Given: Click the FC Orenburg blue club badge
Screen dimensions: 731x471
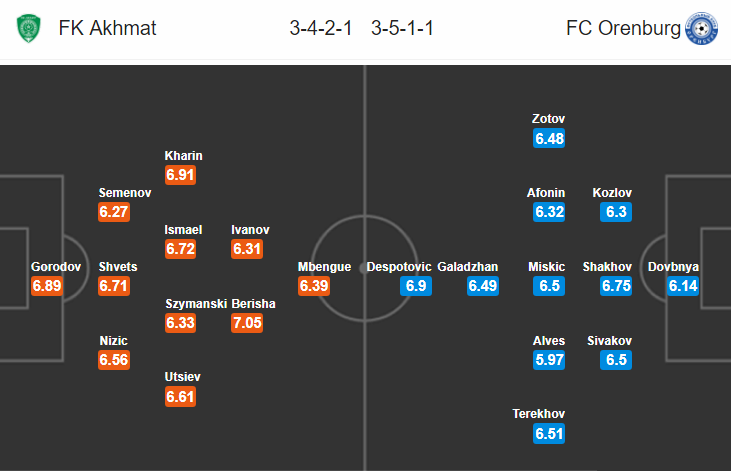Looking at the screenshot, I should tap(701, 28).
